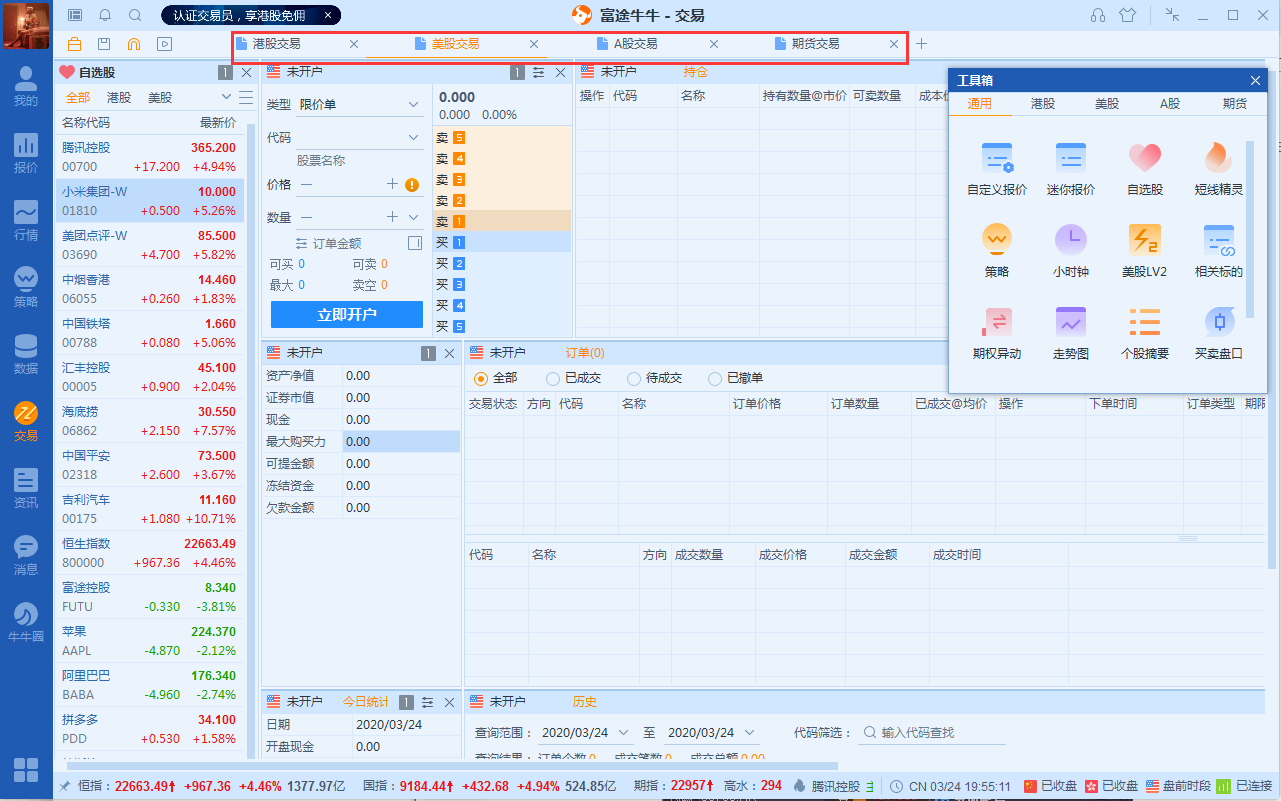Open 资讯 in the left sidebar
Image resolution: width=1281 pixels, height=801 pixels.
pos(26,487)
